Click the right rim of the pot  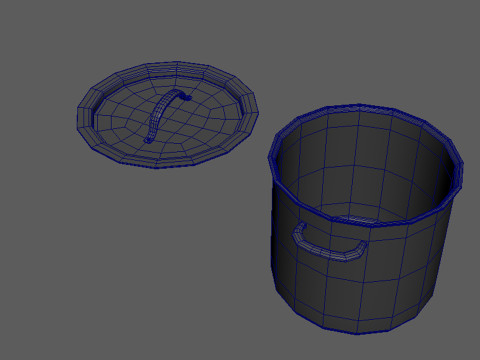[457, 167]
